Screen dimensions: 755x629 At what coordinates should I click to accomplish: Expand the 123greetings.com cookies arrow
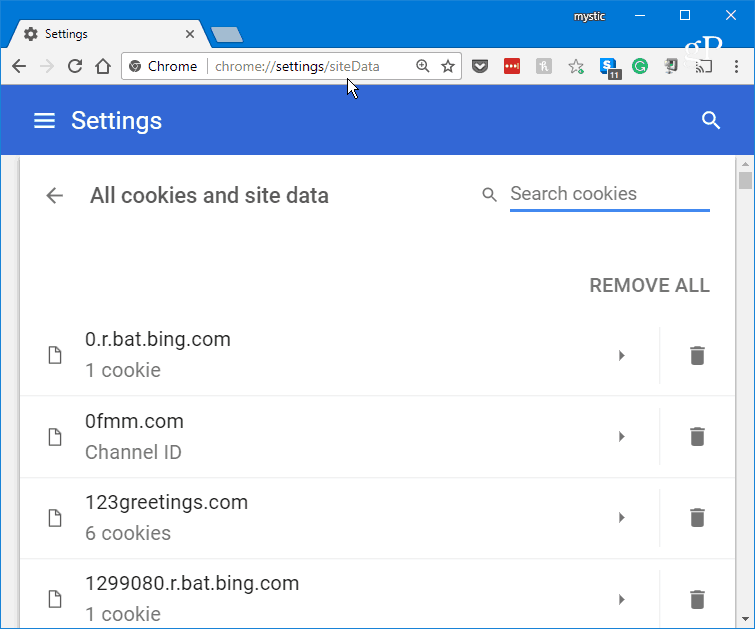point(621,517)
